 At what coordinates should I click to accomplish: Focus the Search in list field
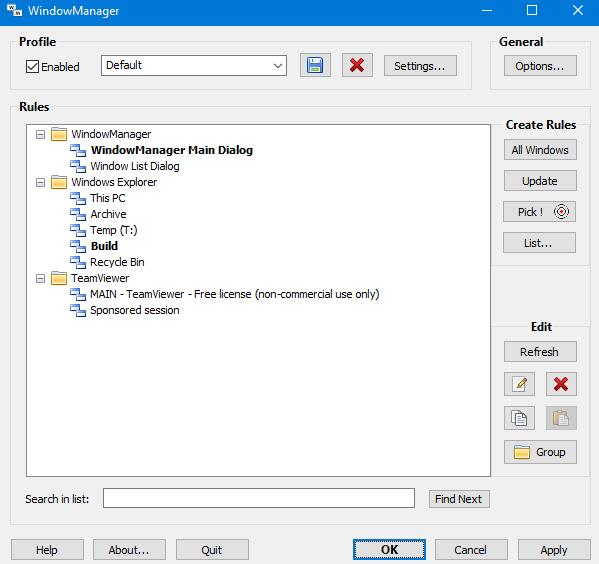pyautogui.click(x=259, y=498)
